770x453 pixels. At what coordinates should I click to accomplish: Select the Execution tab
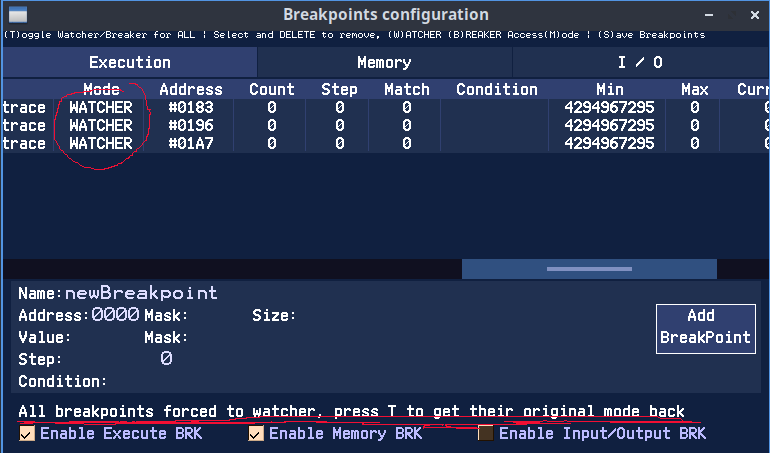(x=129, y=62)
